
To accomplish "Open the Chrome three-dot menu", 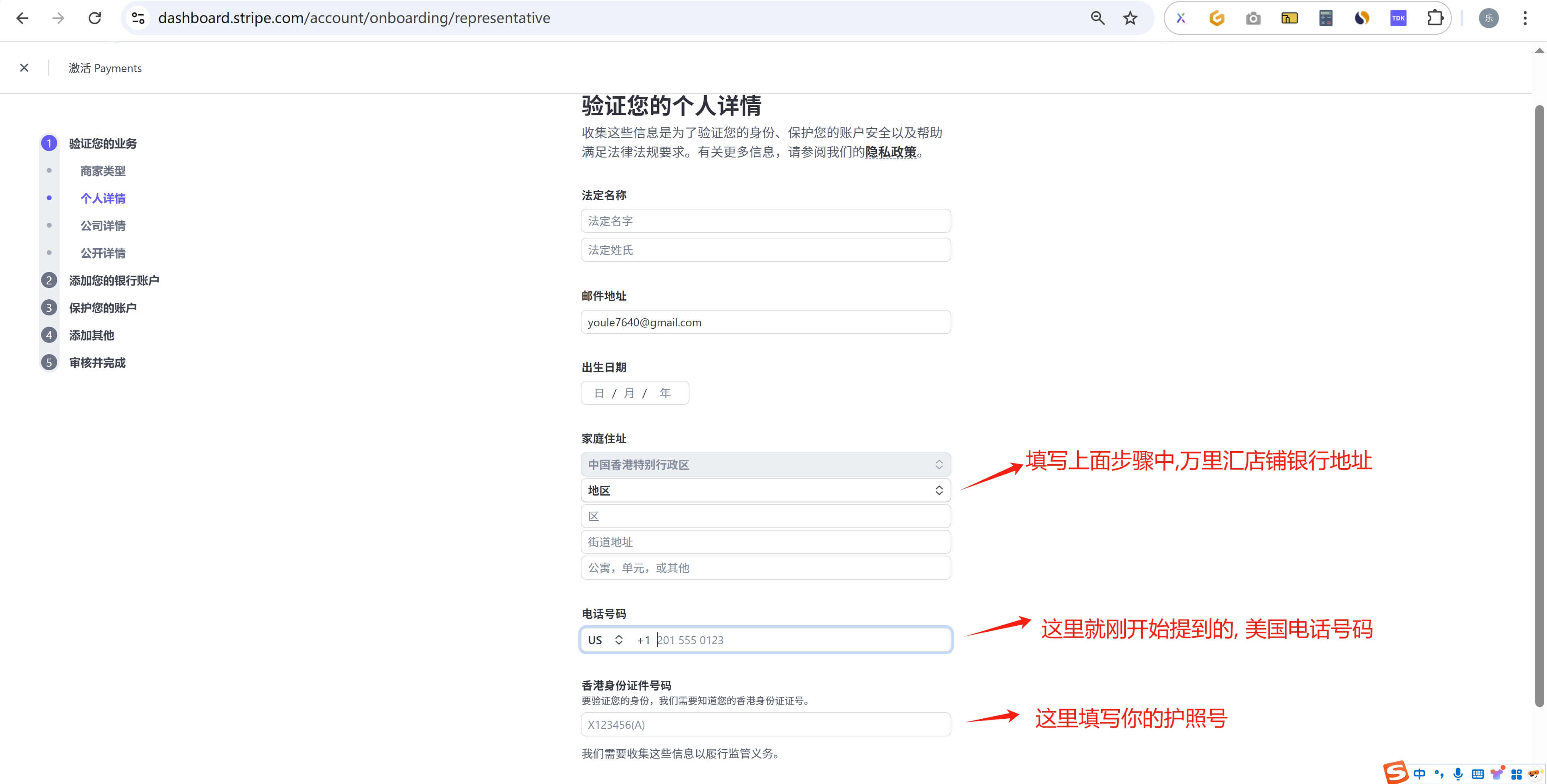I will click(1525, 18).
